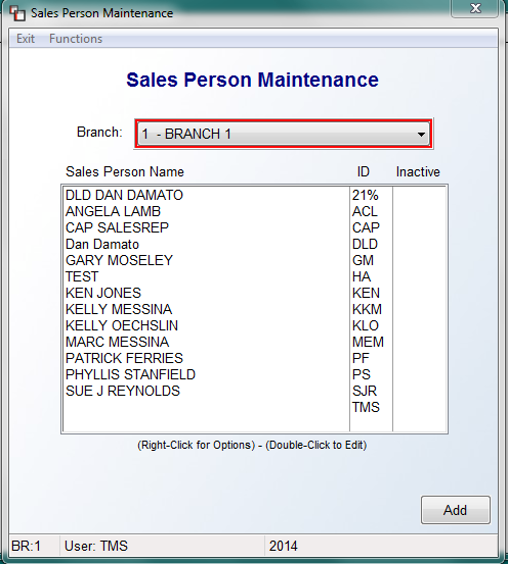Click the TMS ID entry

[x=366, y=407]
